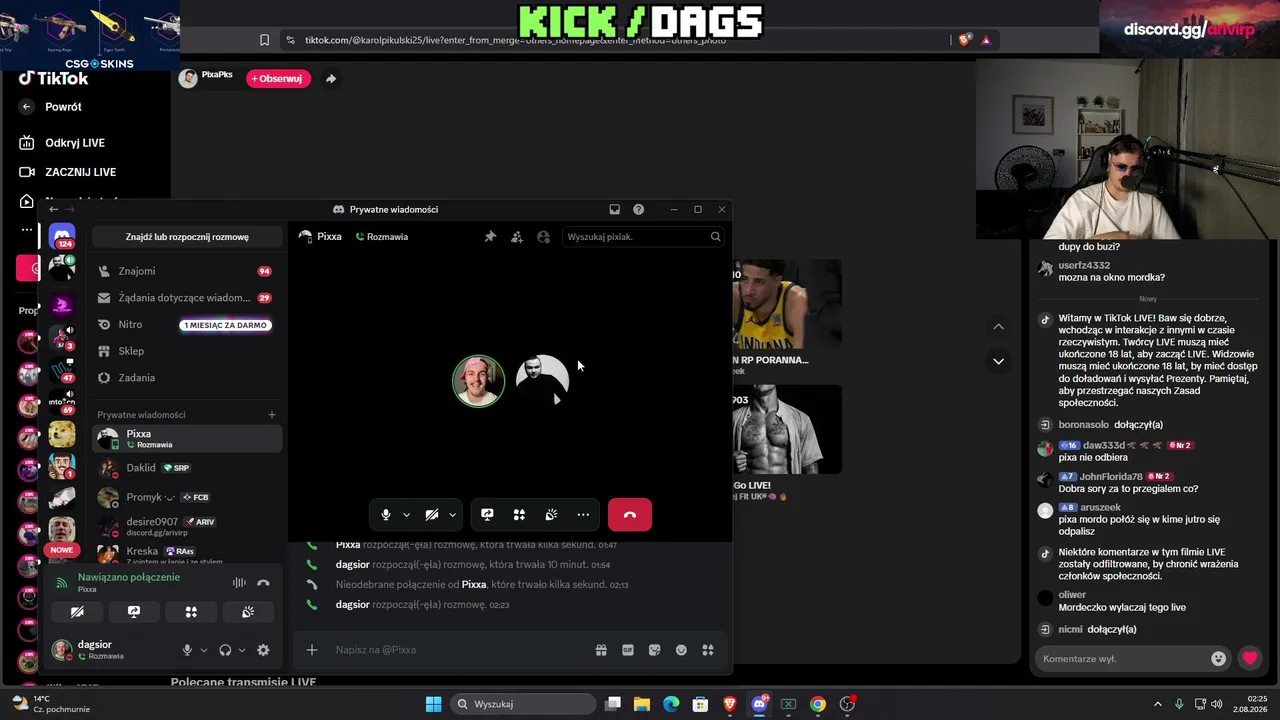
Task: Expand microphone device options in the call
Action: (406, 515)
